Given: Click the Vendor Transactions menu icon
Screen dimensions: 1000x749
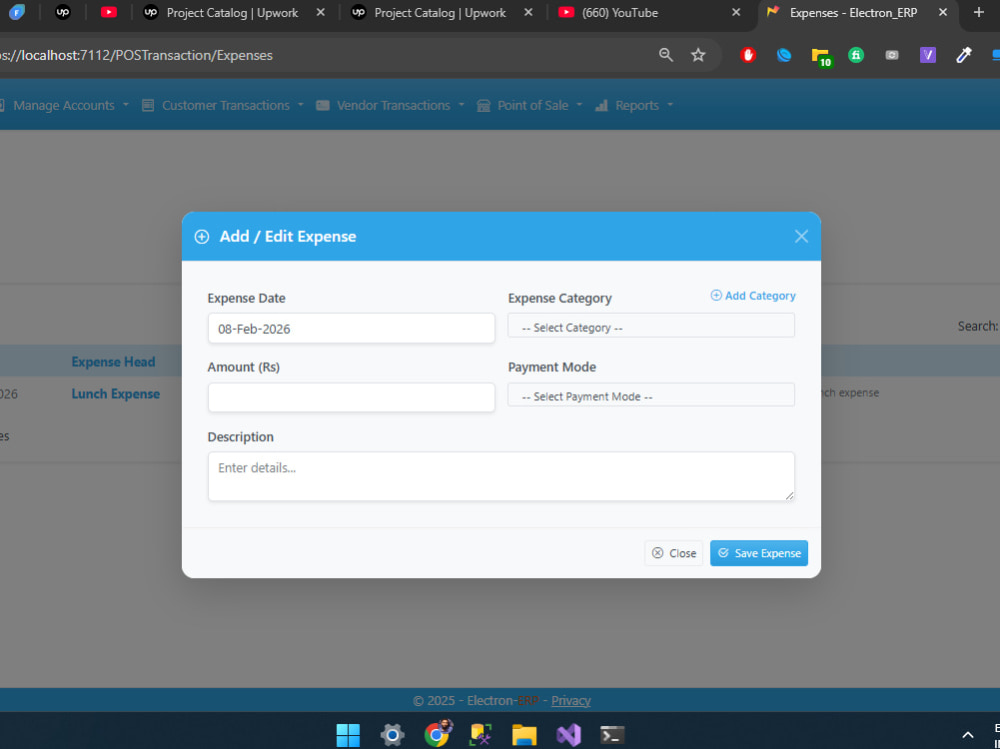Looking at the screenshot, I should coord(323,105).
